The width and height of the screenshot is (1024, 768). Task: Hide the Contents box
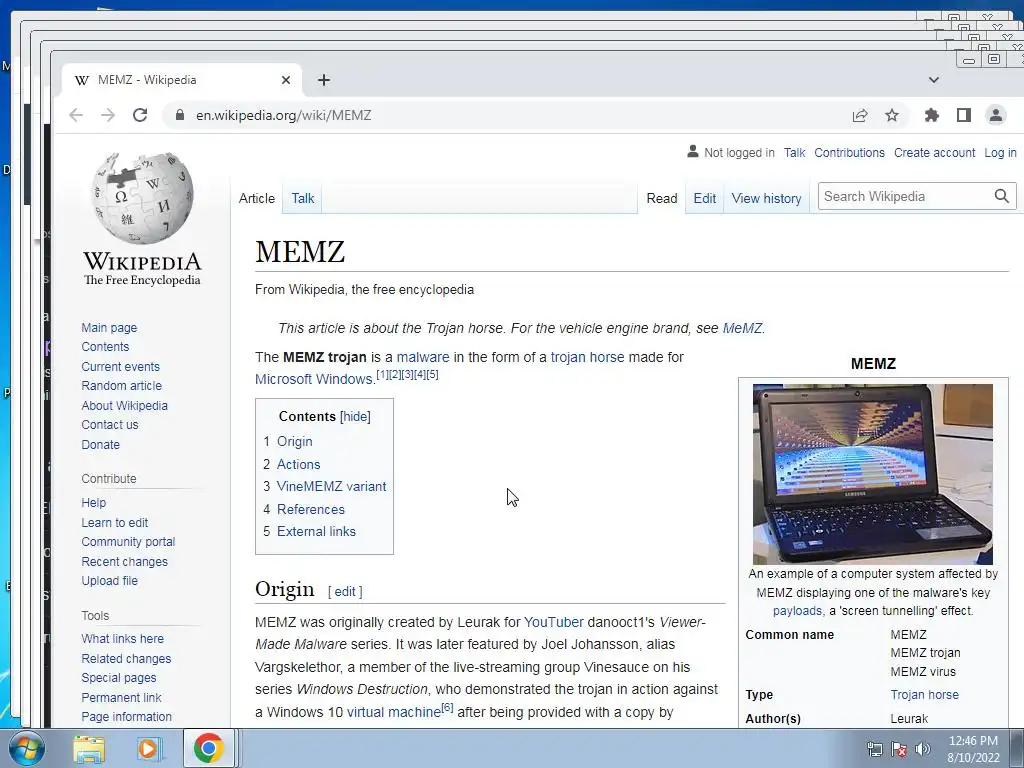click(355, 417)
